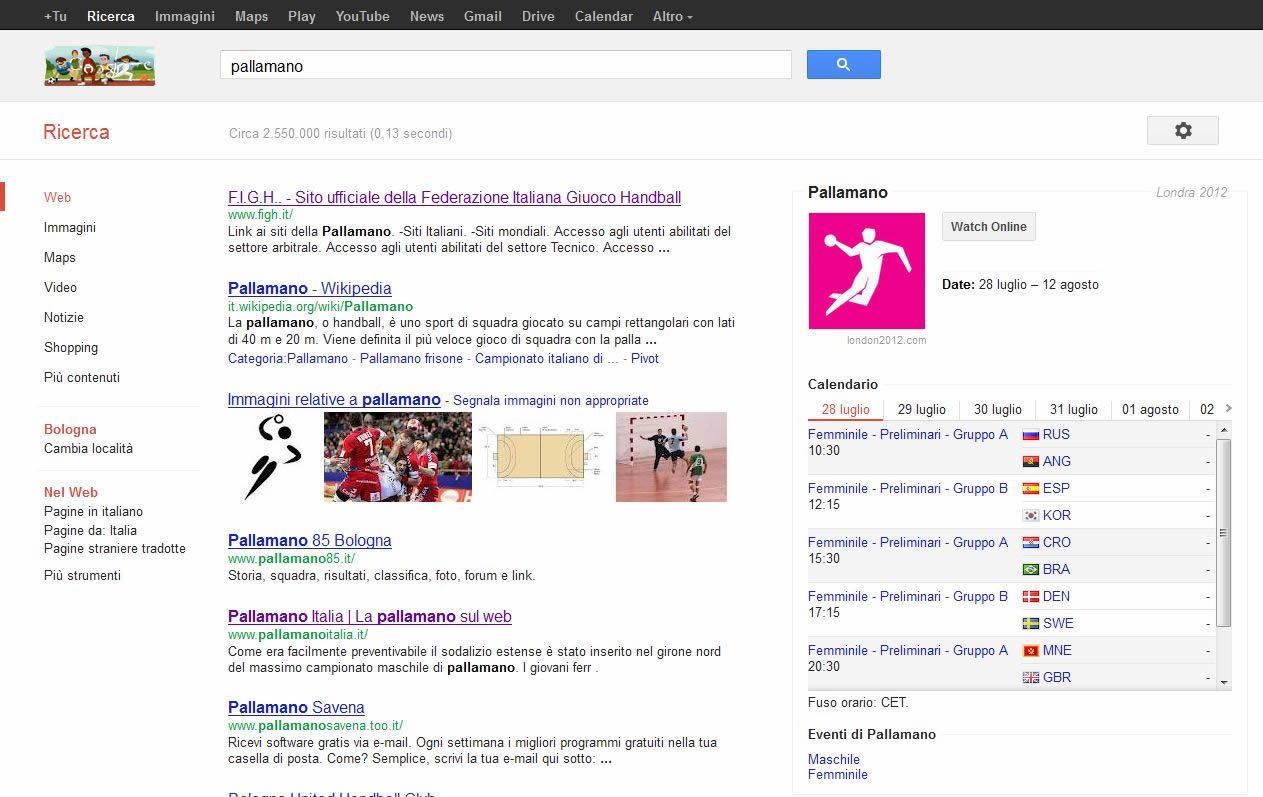Click Cambia località under Bologna
This screenshot has width=1263, height=797.
point(88,449)
